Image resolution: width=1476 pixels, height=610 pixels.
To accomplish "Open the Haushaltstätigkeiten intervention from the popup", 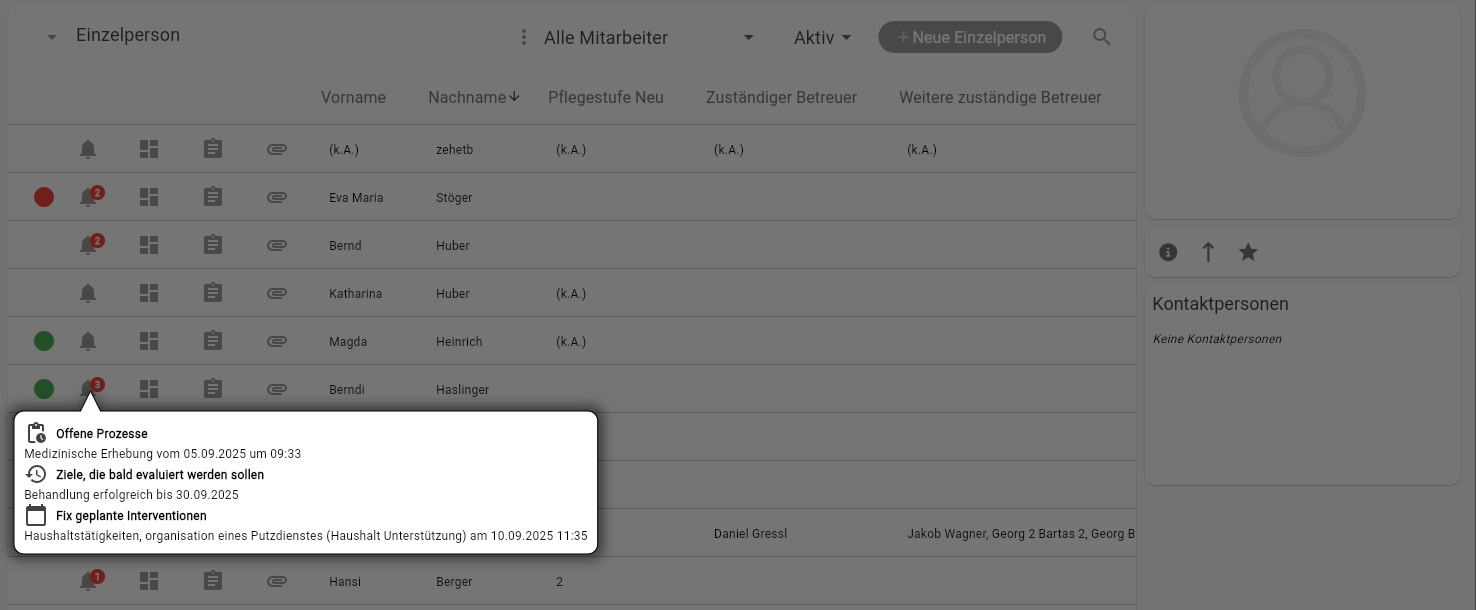I will tap(306, 535).
